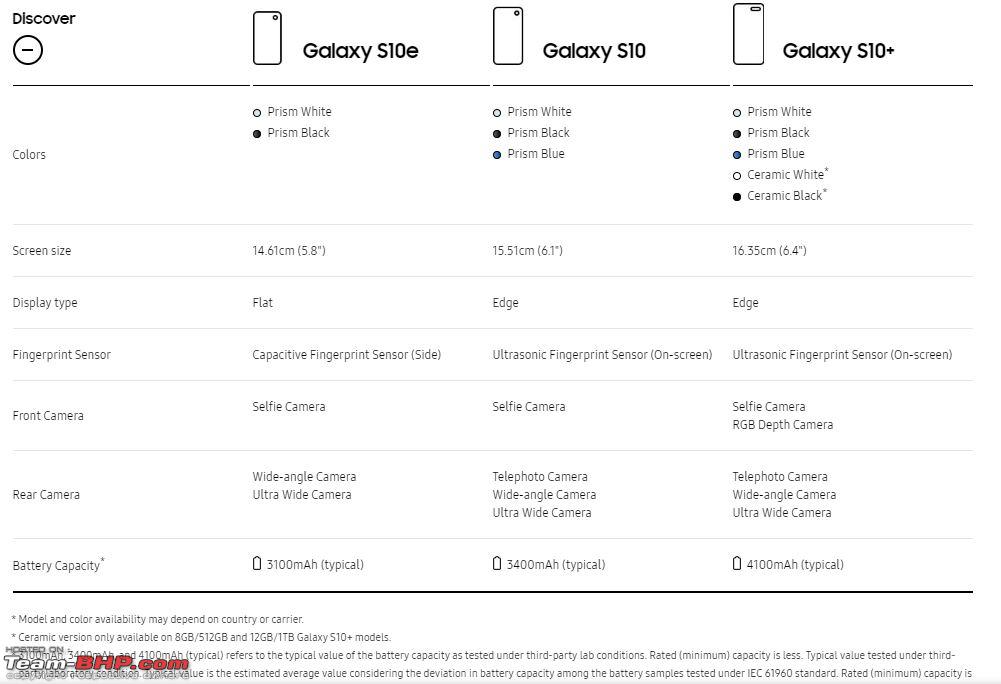Click the Galaxy S10e phone outline icon
The height and width of the screenshot is (684, 1001).
coord(267,38)
